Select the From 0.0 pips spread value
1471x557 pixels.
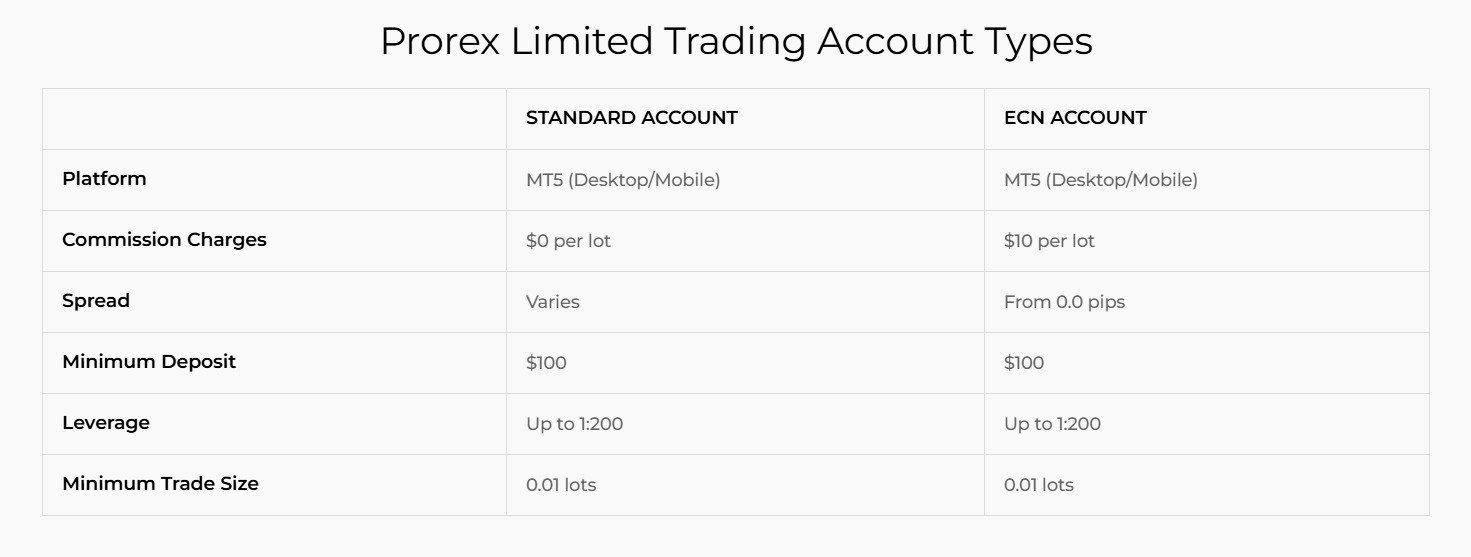[1064, 302]
